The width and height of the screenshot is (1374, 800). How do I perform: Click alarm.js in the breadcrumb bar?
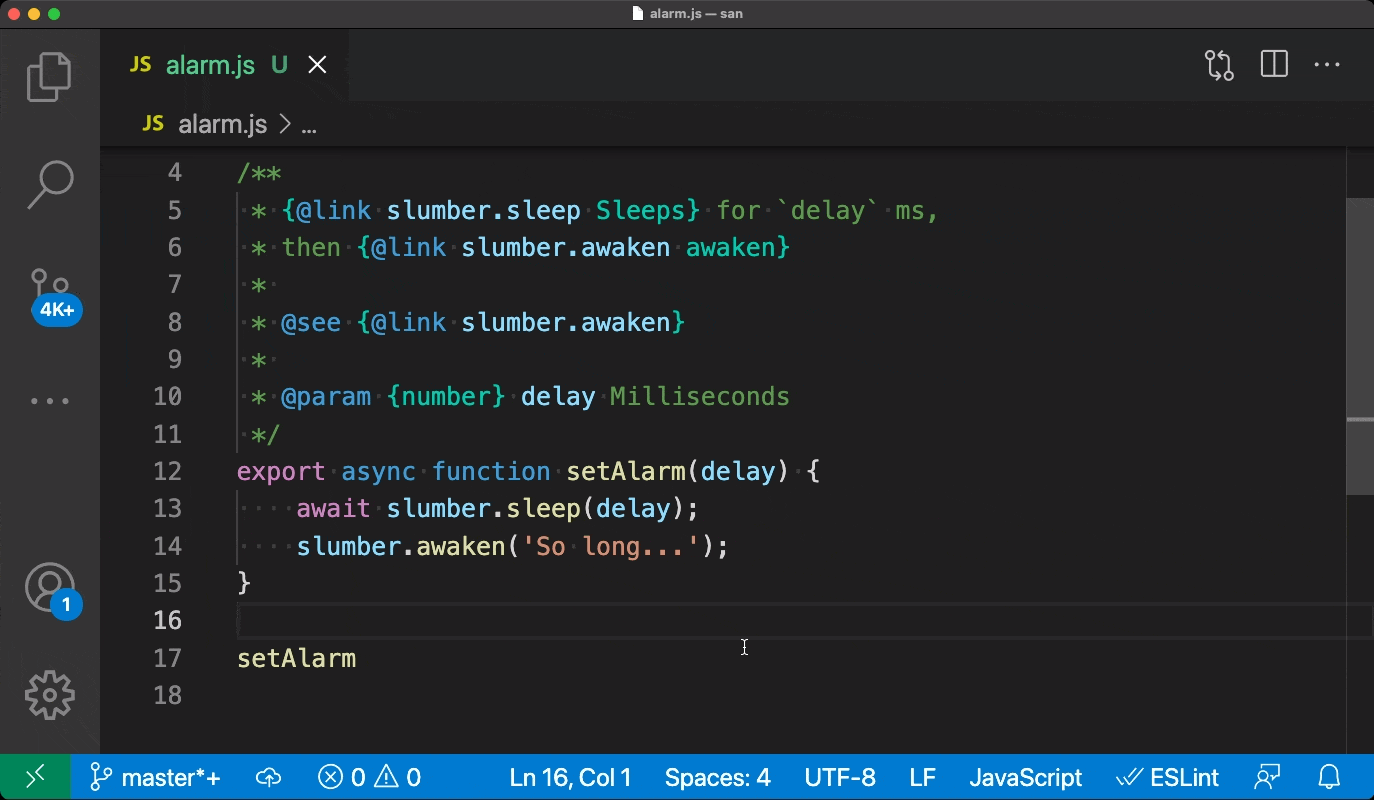coord(221,124)
